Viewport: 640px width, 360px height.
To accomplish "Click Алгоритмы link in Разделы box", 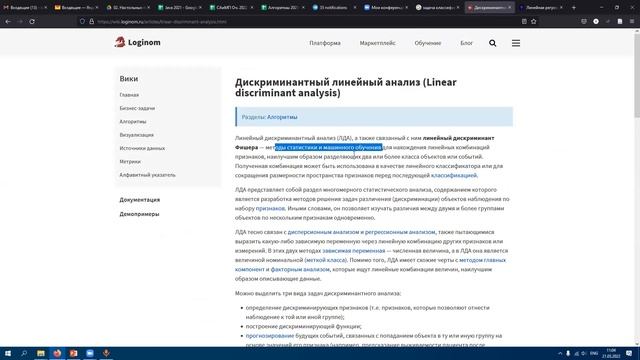I will (x=282, y=117).
